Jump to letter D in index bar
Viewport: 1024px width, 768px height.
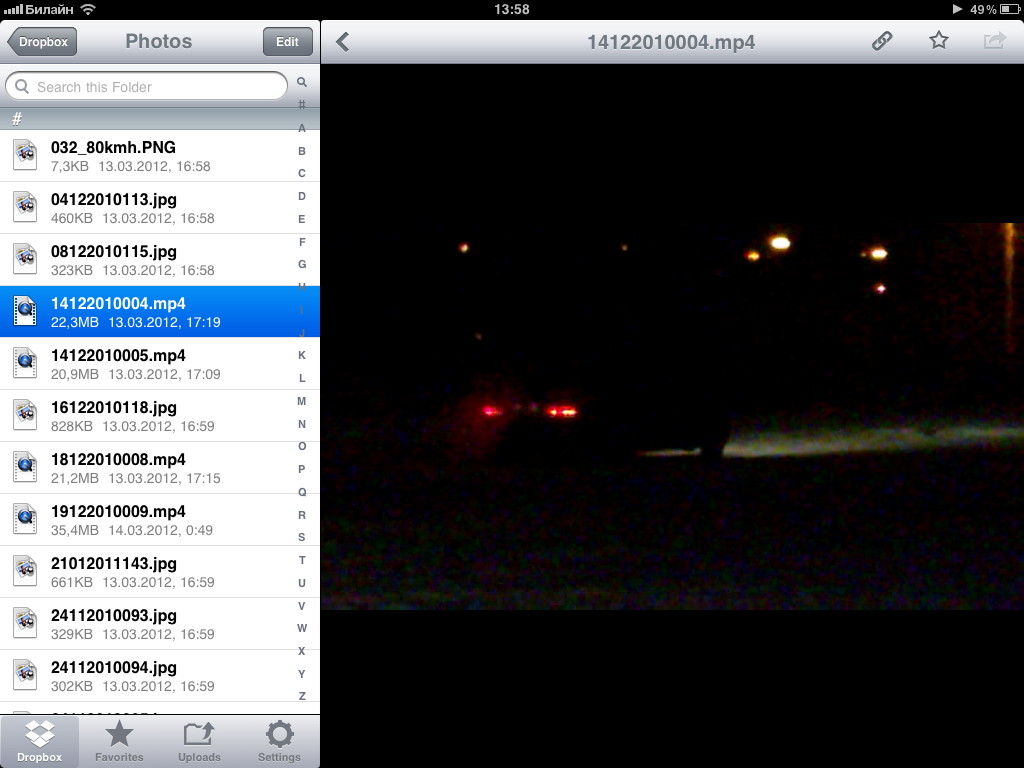pos(302,196)
